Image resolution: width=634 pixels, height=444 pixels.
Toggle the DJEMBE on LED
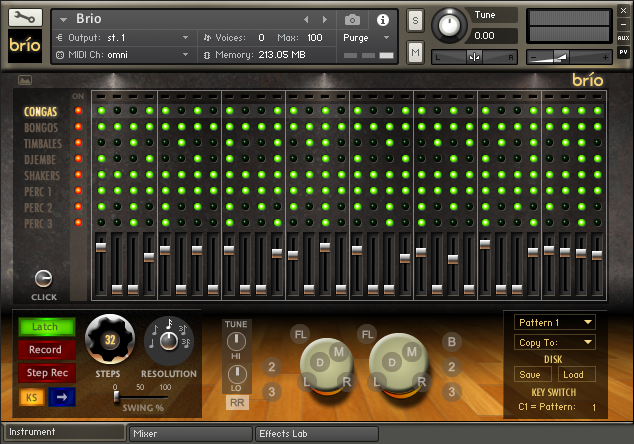coord(78,159)
